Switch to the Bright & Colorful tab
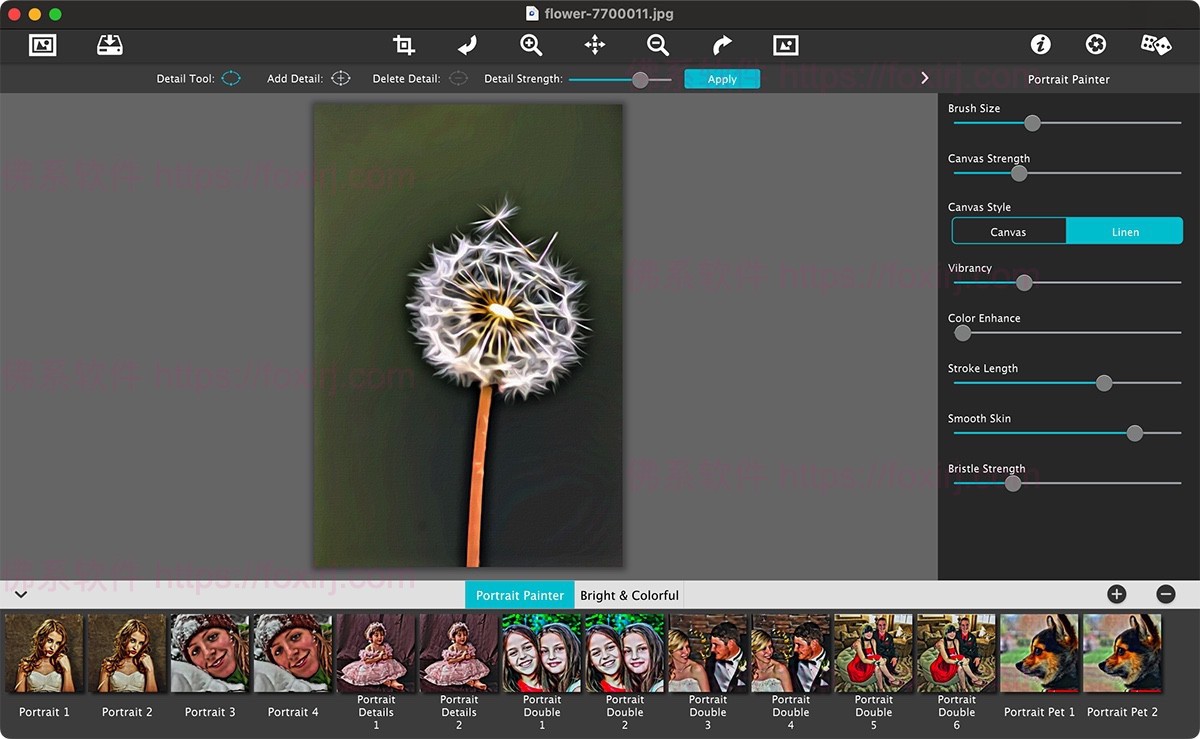This screenshot has height=739, width=1200. point(629,594)
